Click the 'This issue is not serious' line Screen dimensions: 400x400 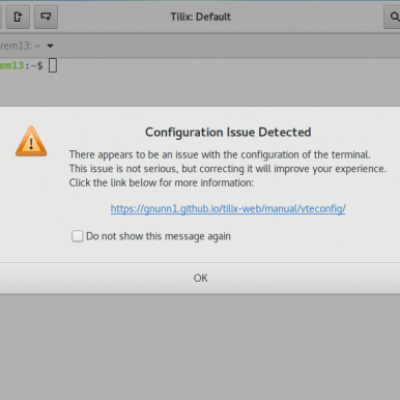[228, 169]
